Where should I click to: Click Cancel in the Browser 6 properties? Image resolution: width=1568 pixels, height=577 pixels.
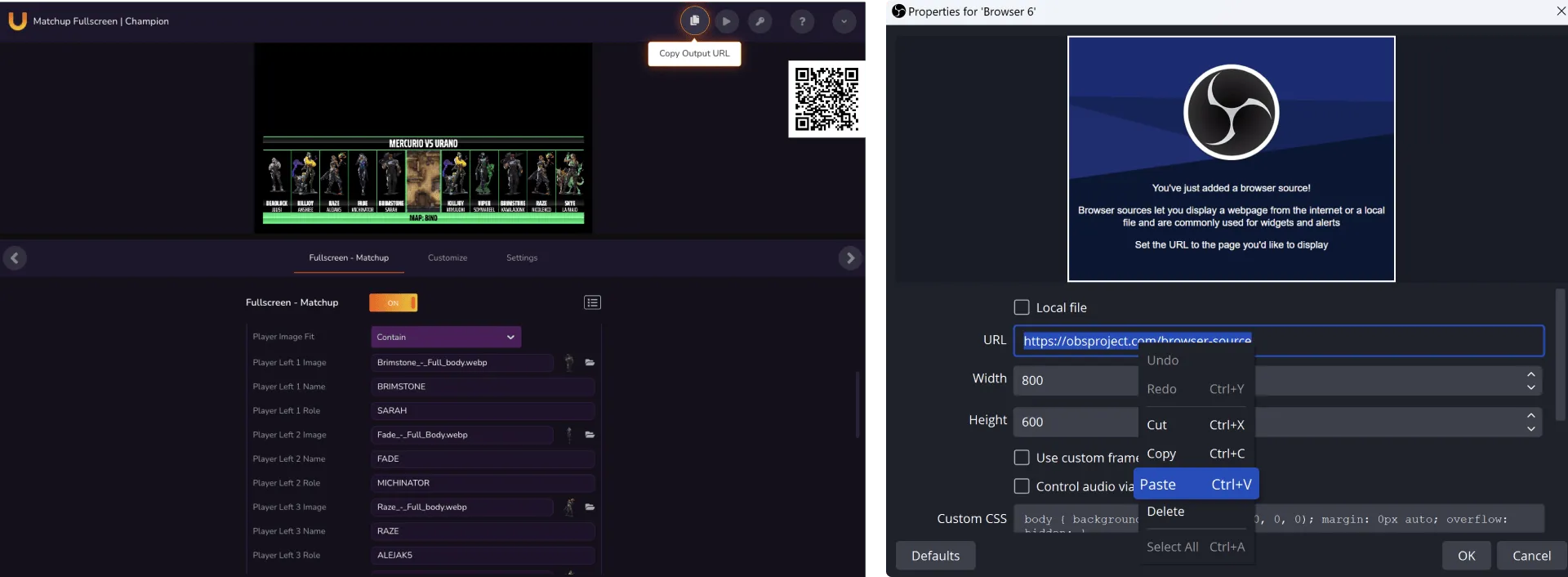click(1531, 556)
